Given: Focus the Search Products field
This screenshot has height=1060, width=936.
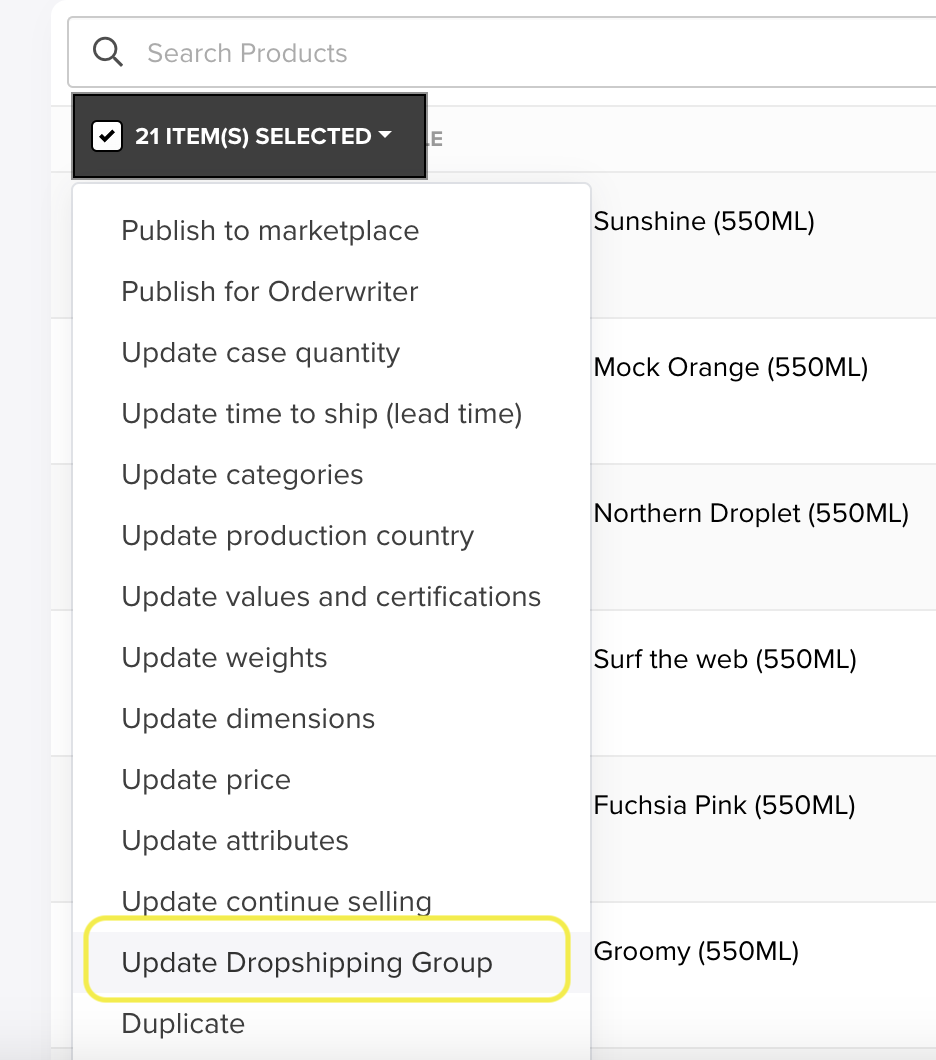Looking at the screenshot, I should click(501, 53).
